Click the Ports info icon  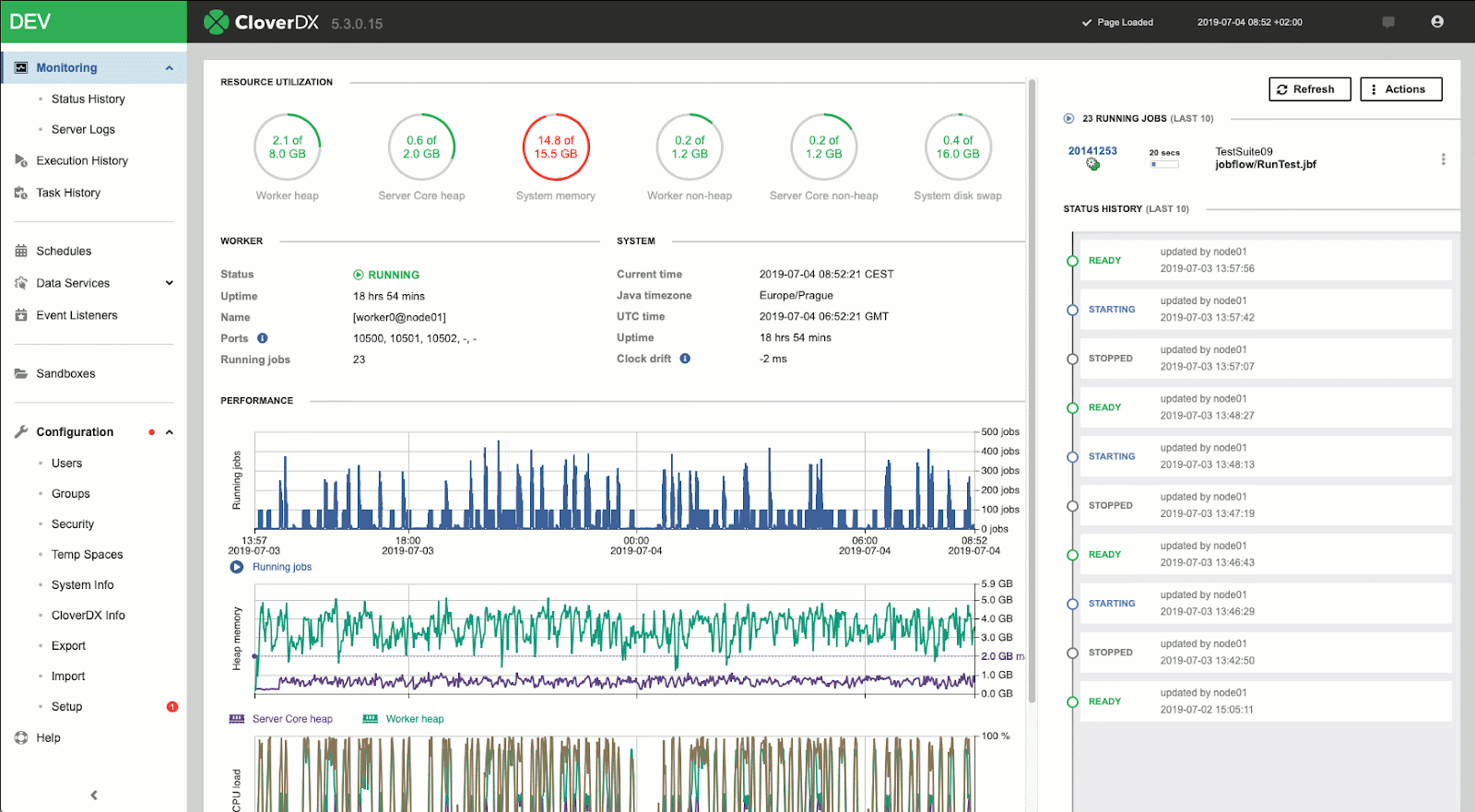263,338
